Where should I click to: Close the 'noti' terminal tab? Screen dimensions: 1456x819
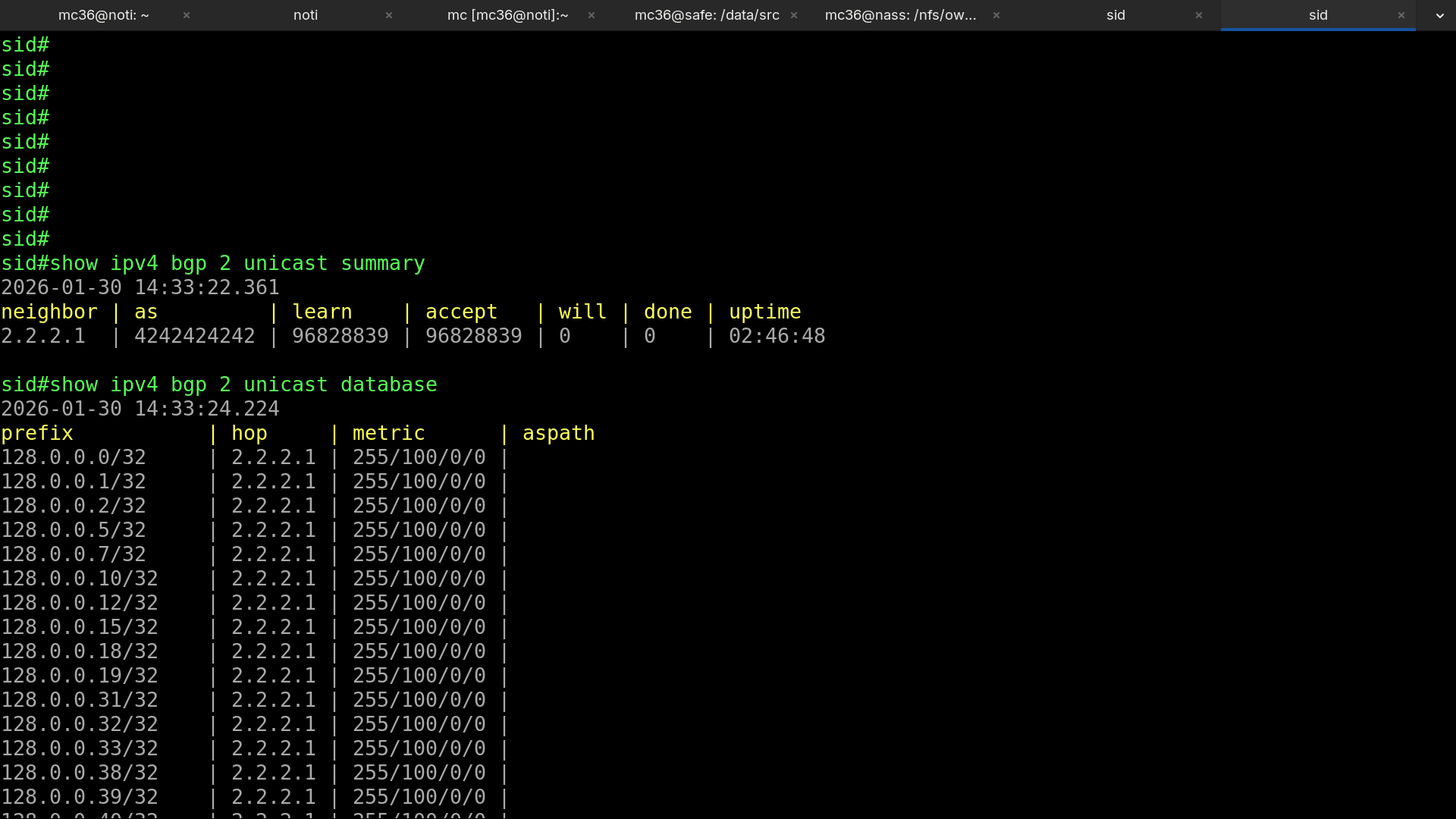389,15
